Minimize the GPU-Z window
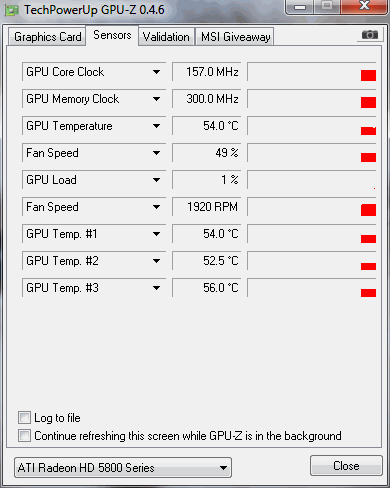Viewport: 390px width, 488px height. click(300, 7)
